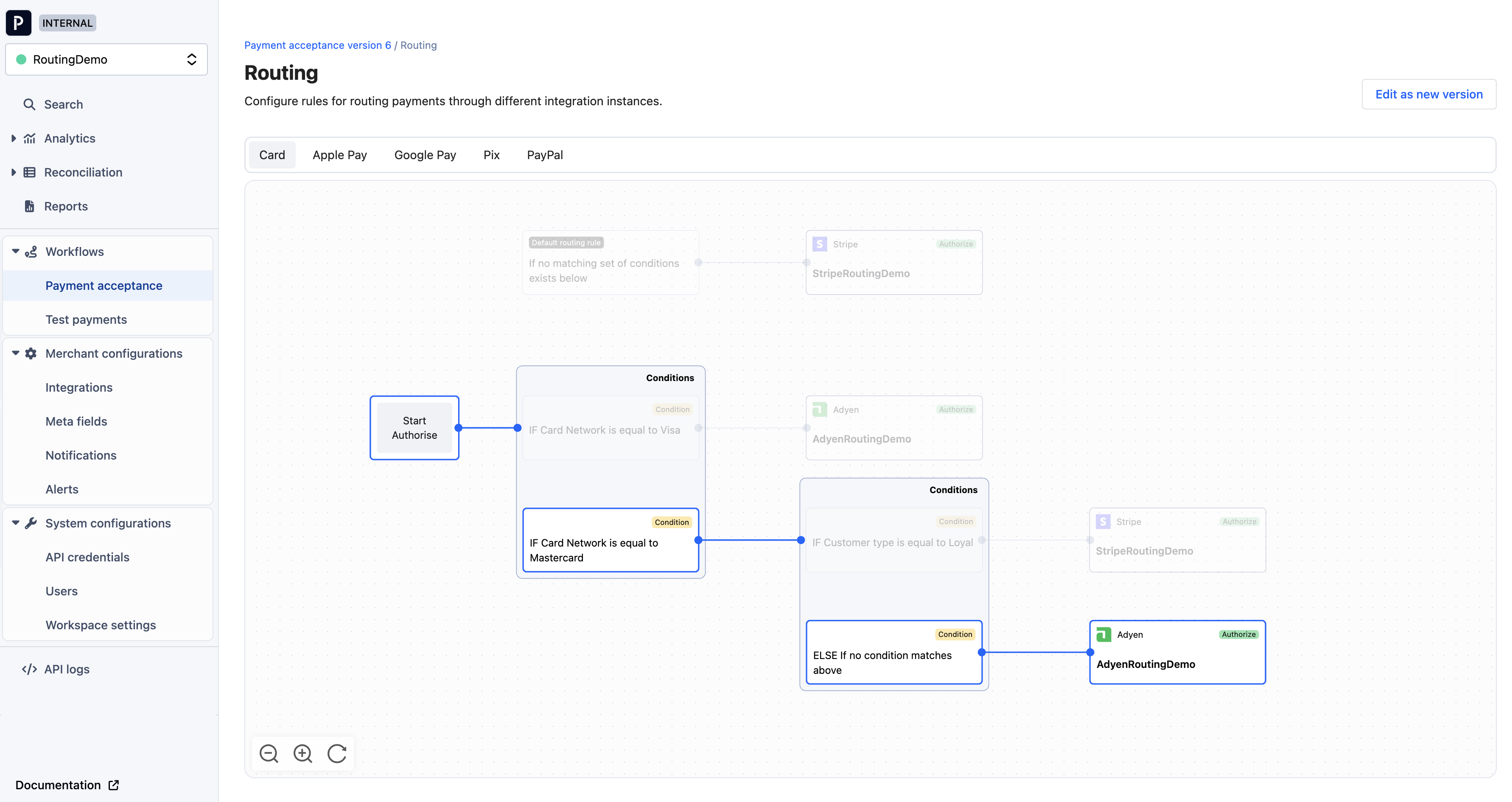This screenshot has width=1512, height=802.
Task: Click the Documentation external link icon
Action: [x=114, y=785]
